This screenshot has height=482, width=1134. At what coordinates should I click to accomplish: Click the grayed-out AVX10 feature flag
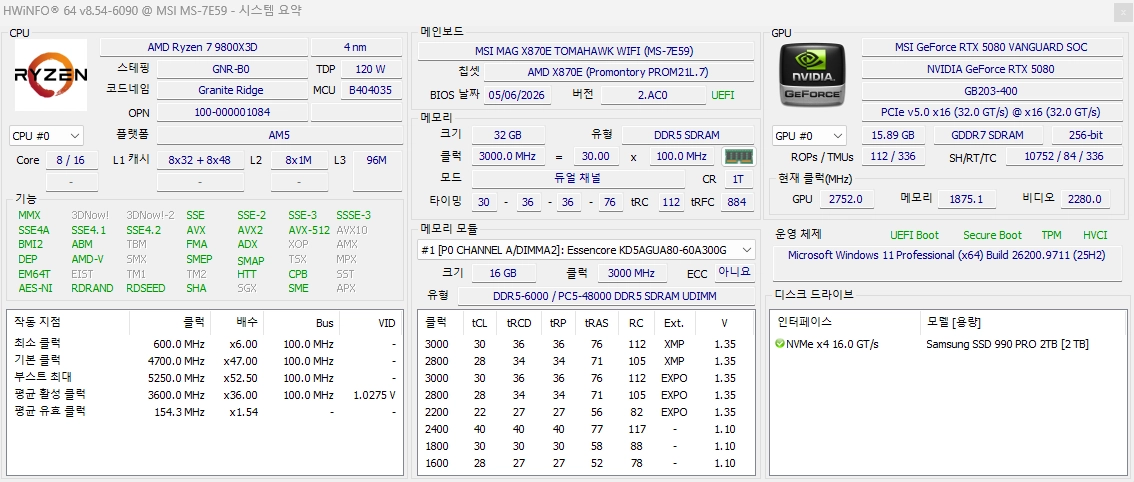(x=351, y=230)
